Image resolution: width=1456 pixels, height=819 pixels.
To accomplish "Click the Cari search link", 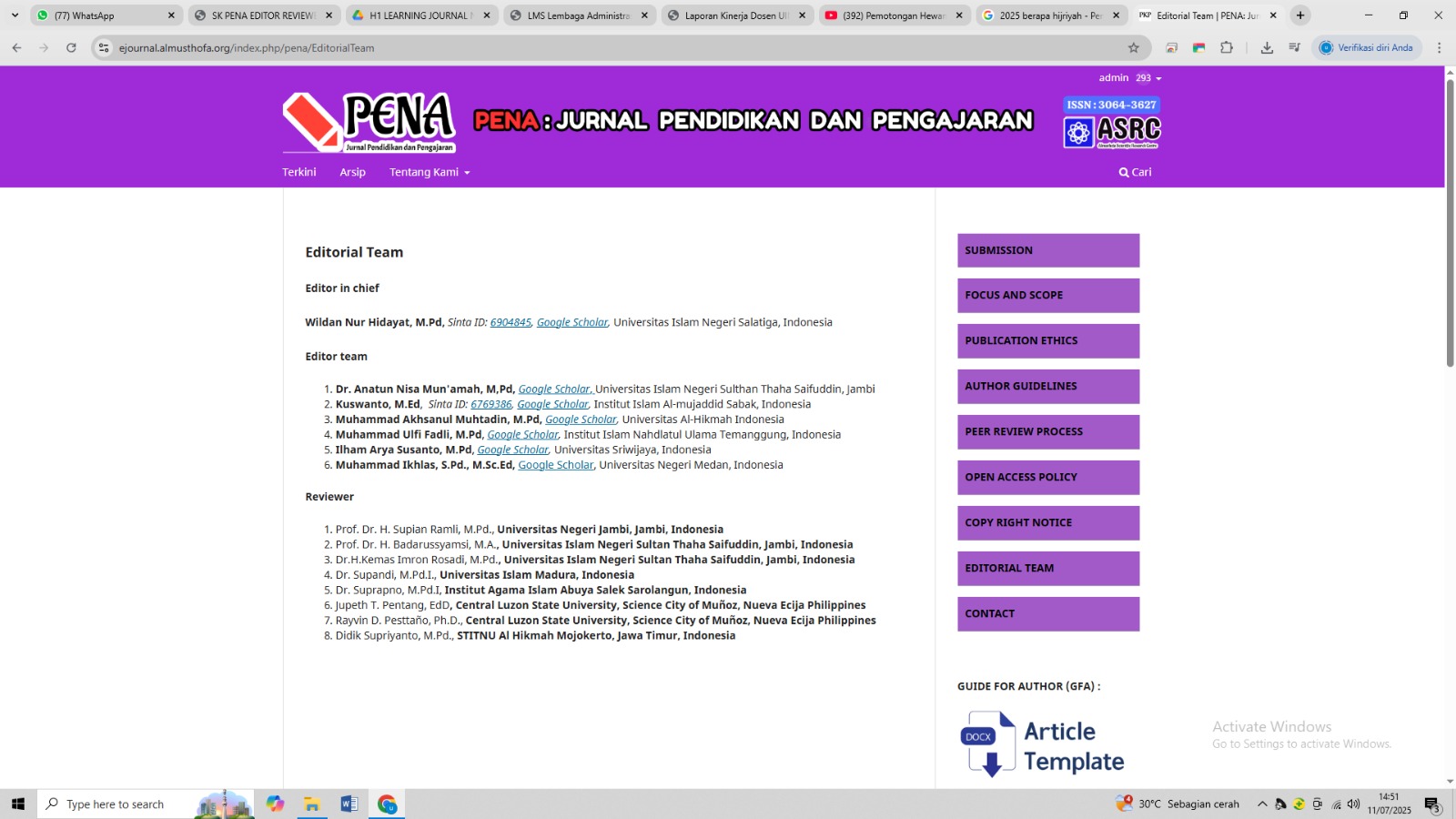I will click(x=1135, y=172).
